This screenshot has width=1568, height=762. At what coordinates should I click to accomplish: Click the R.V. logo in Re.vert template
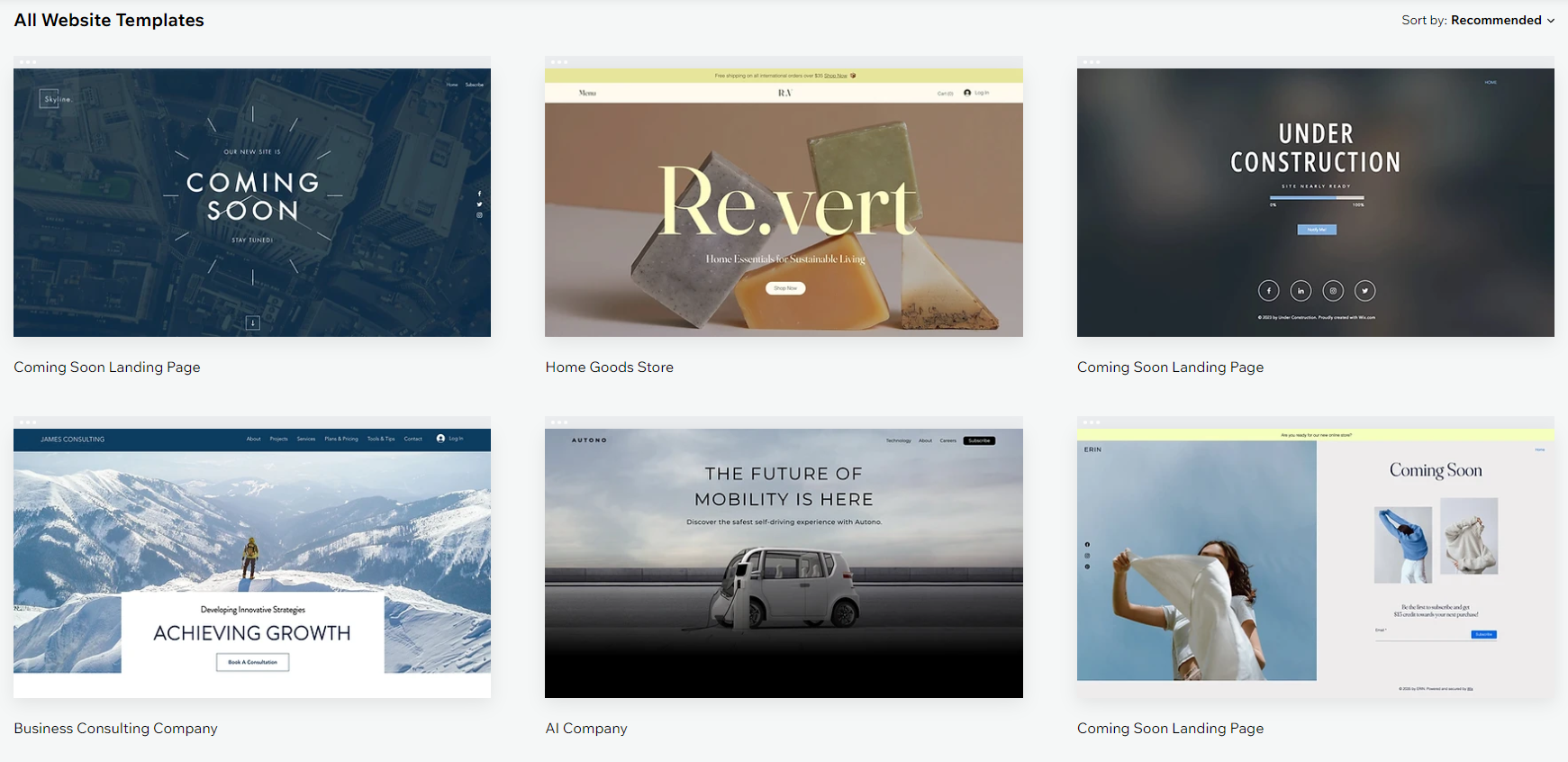click(785, 93)
